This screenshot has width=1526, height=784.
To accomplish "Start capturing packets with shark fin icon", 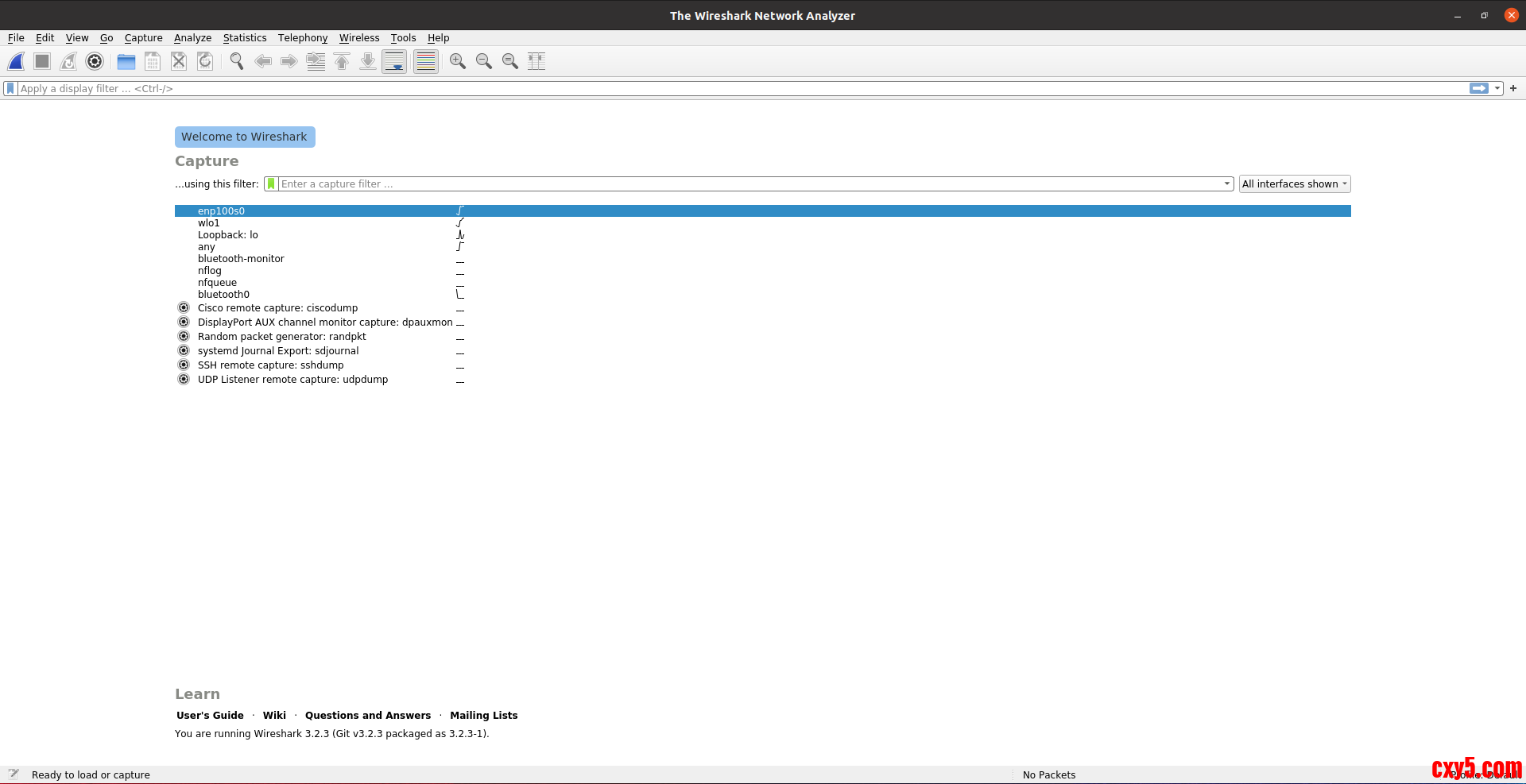I will tap(16, 61).
